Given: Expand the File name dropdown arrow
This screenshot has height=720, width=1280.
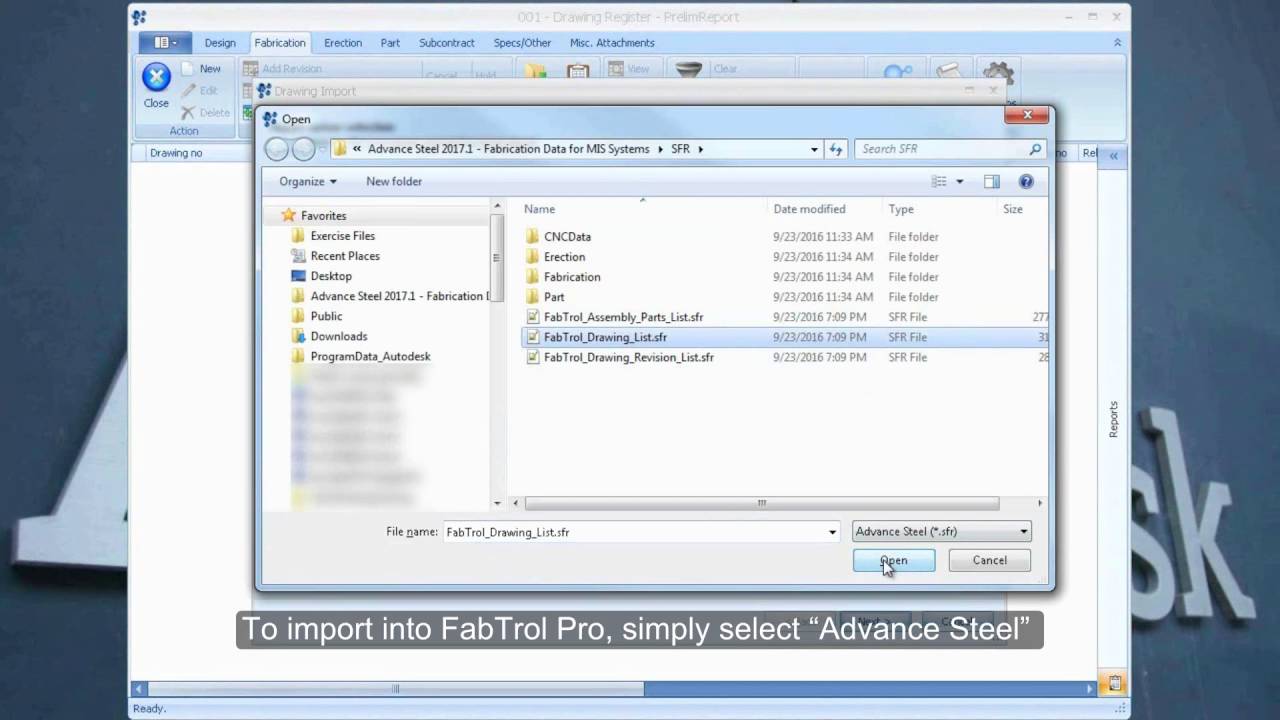Looking at the screenshot, I should click(x=832, y=532).
